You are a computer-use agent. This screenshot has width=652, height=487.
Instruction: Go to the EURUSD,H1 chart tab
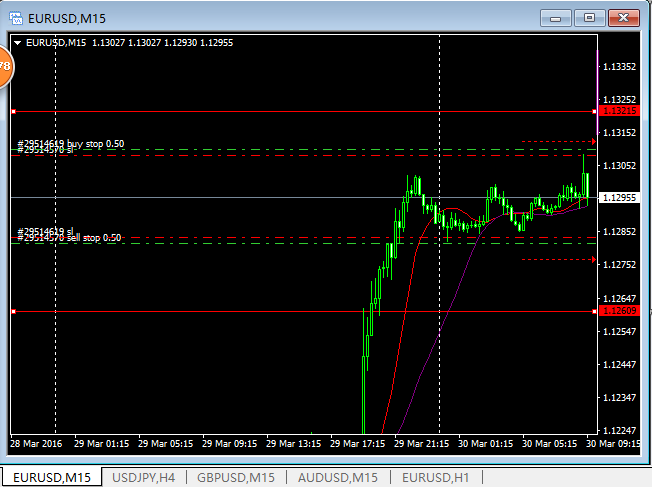point(430,477)
